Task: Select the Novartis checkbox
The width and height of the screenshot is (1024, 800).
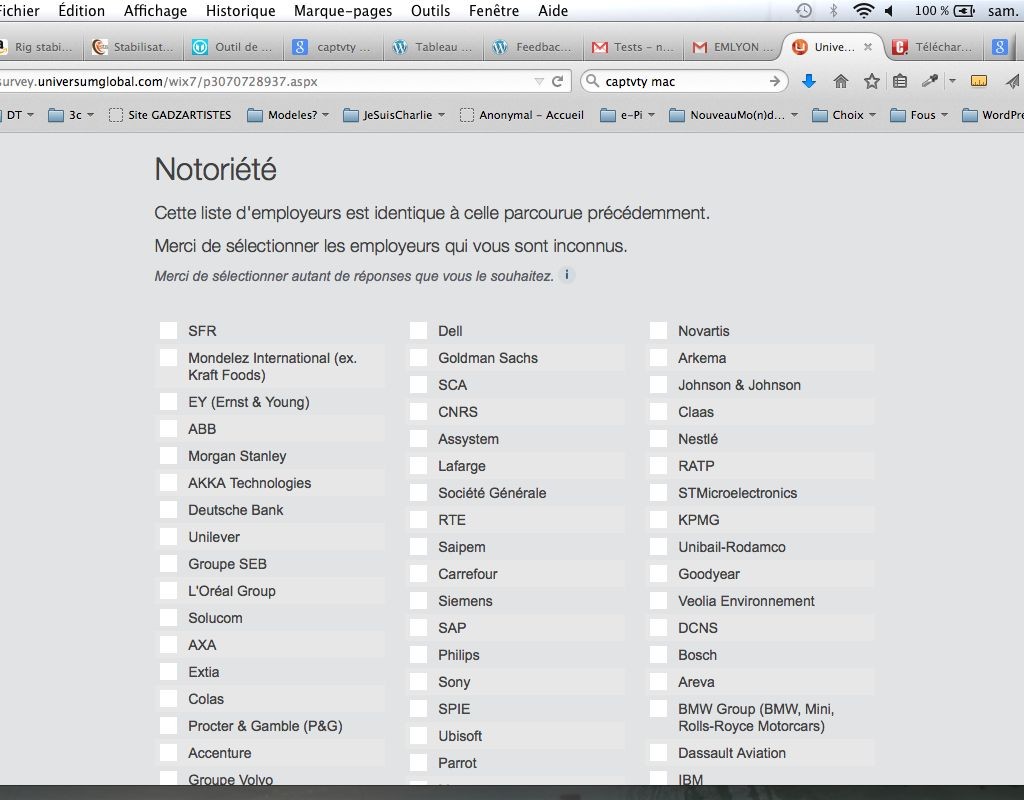Action: pyautogui.click(x=658, y=330)
